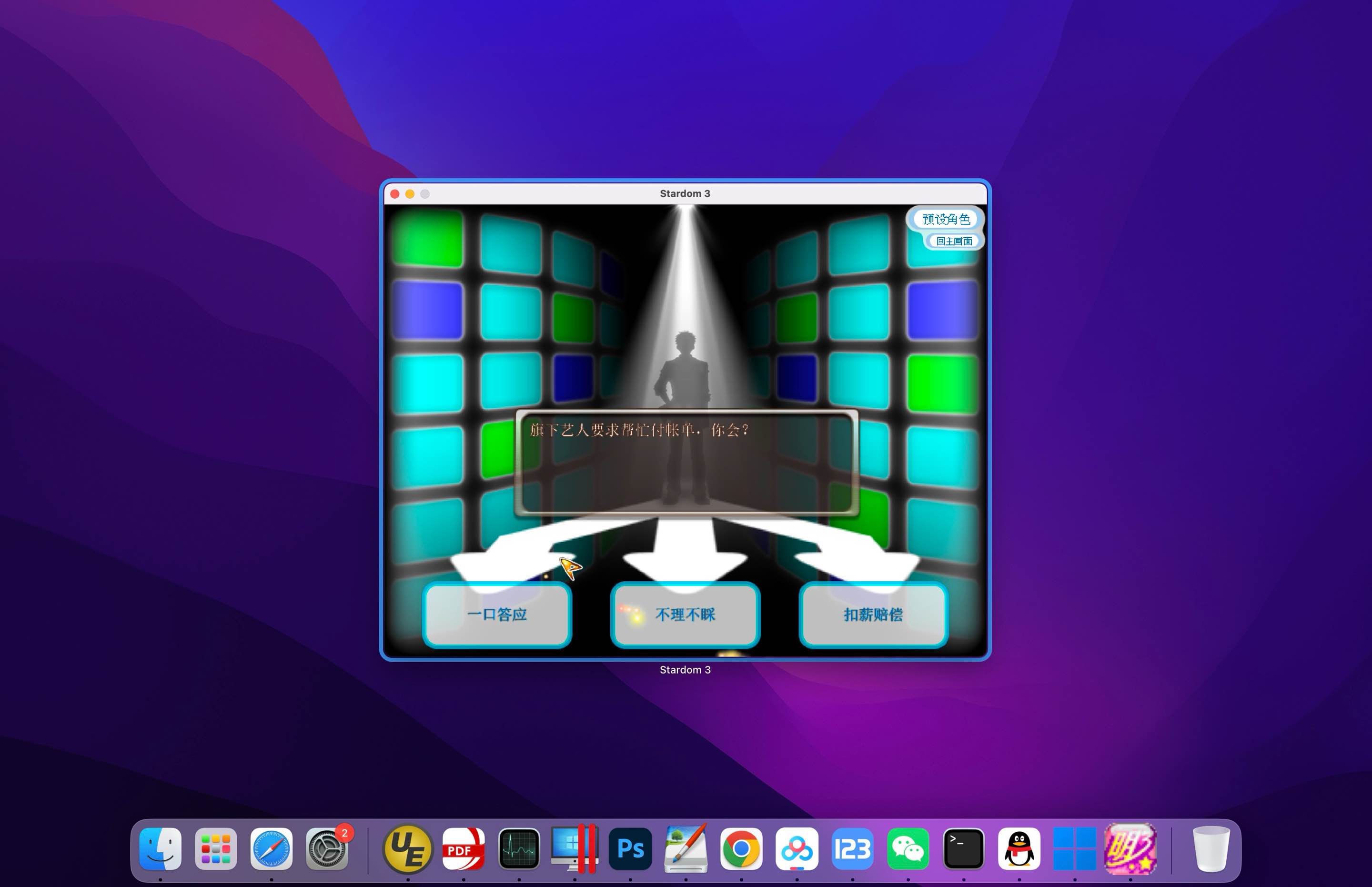Launch Safari from the dock
The width and height of the screenshot is (1372, 887).
click(x=271, y=848)
